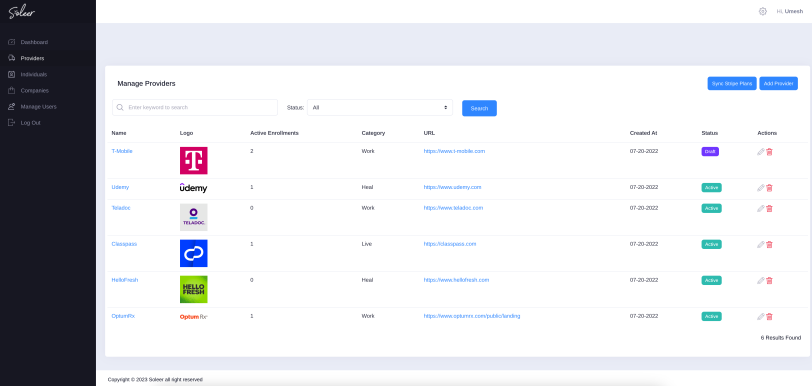Screen dimensions: 812x386
Task: Open the Companies menu item
Action: coord(35,90)
